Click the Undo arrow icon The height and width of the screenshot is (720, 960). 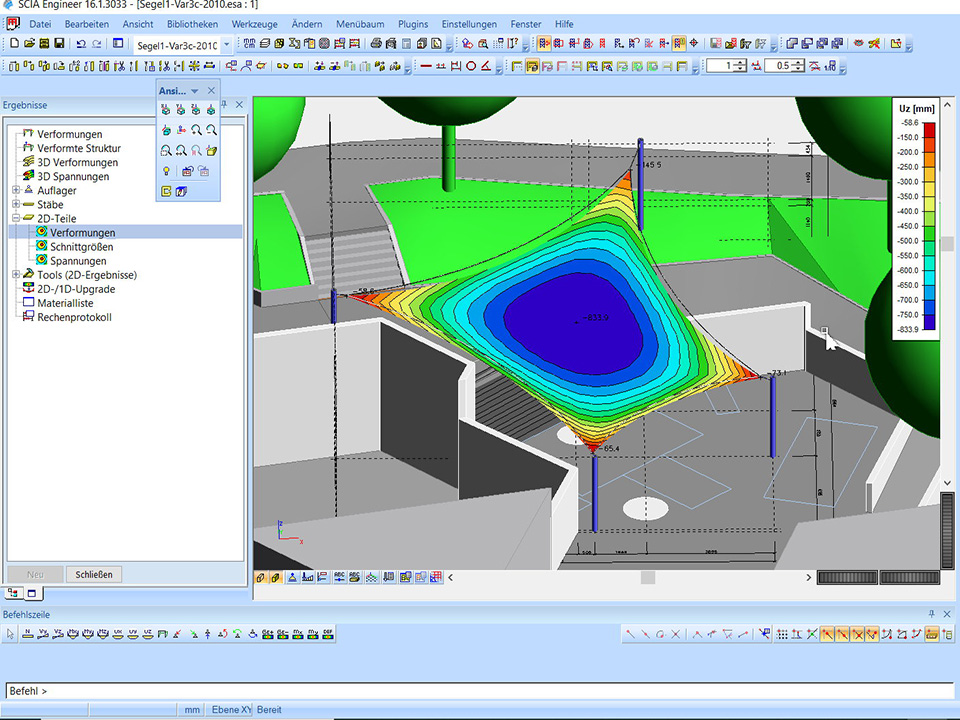coord(81,44)
